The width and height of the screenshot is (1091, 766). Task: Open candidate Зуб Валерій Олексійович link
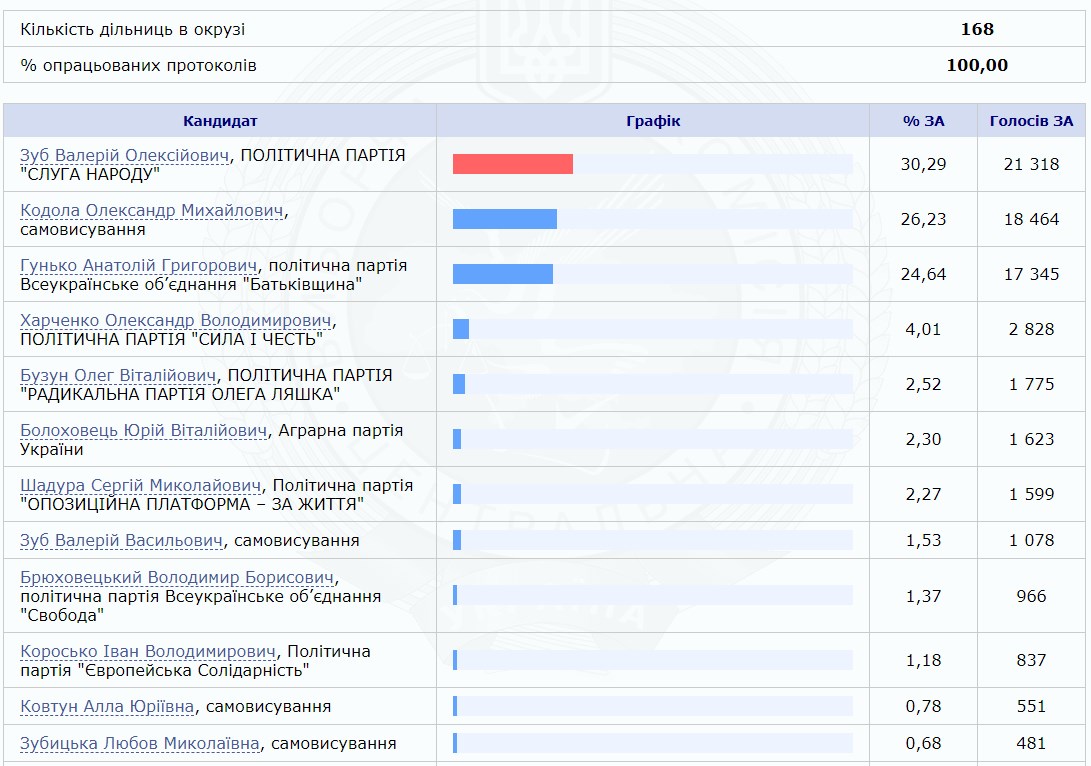(125, 156)
